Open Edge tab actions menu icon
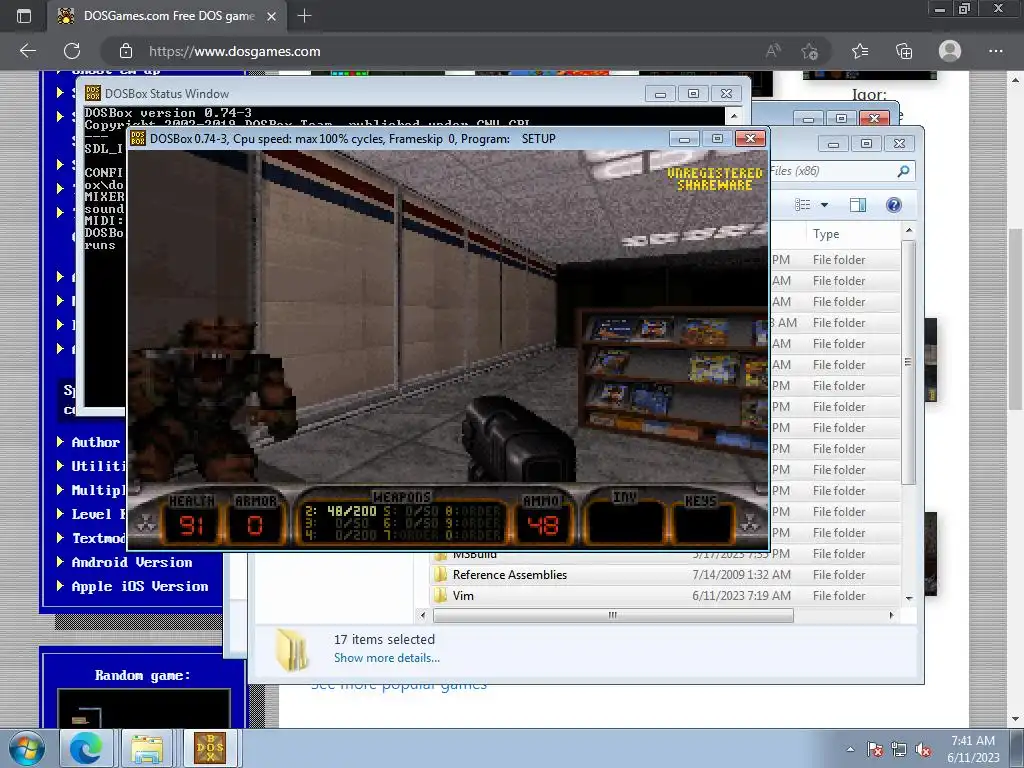 click(x=24, y=16)
